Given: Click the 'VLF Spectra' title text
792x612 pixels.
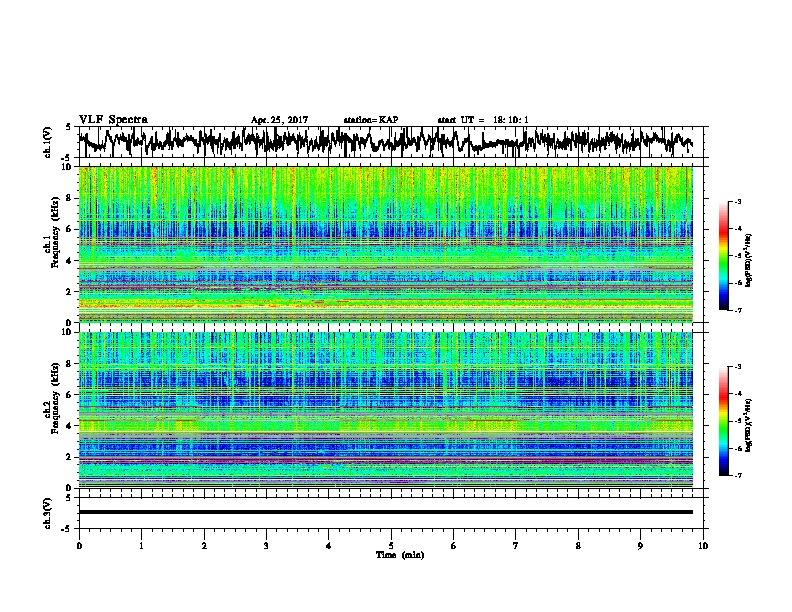Looking at the screenshot, I should [x=113, y=120].
